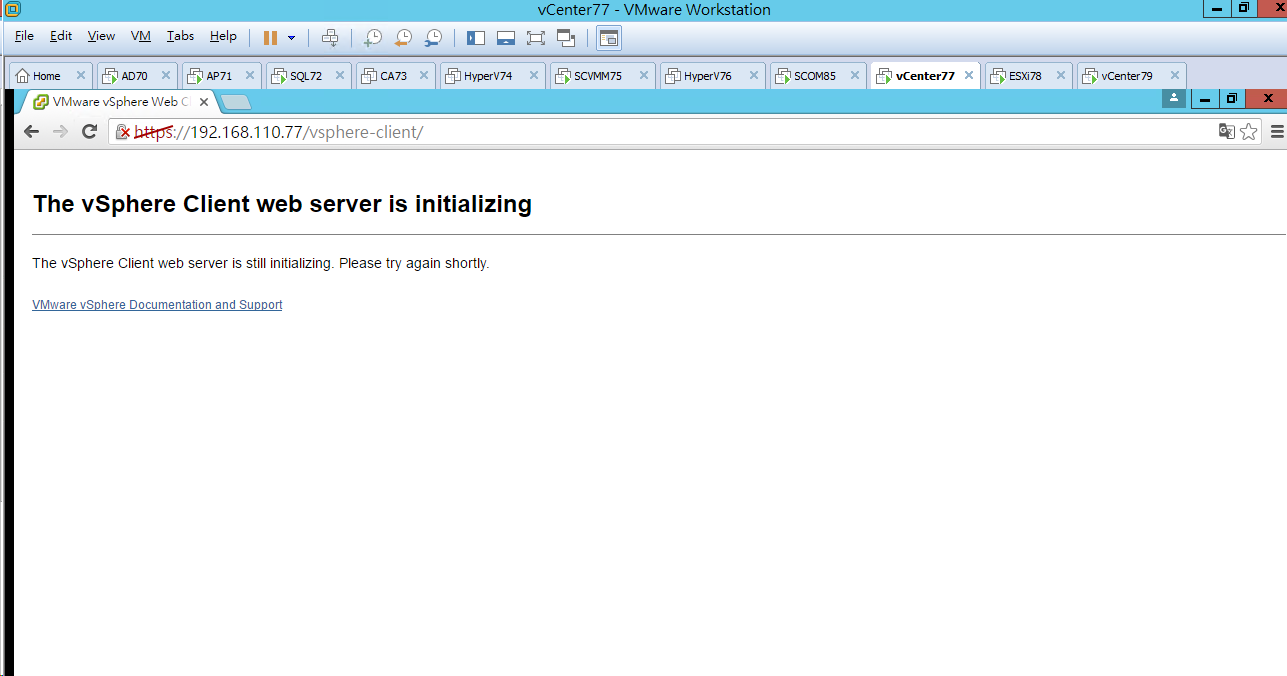The height and width of the screenshot is (676, 1287).
Task: Click the insecure HTTPS certificate warning icon
Action: (124, 132)
